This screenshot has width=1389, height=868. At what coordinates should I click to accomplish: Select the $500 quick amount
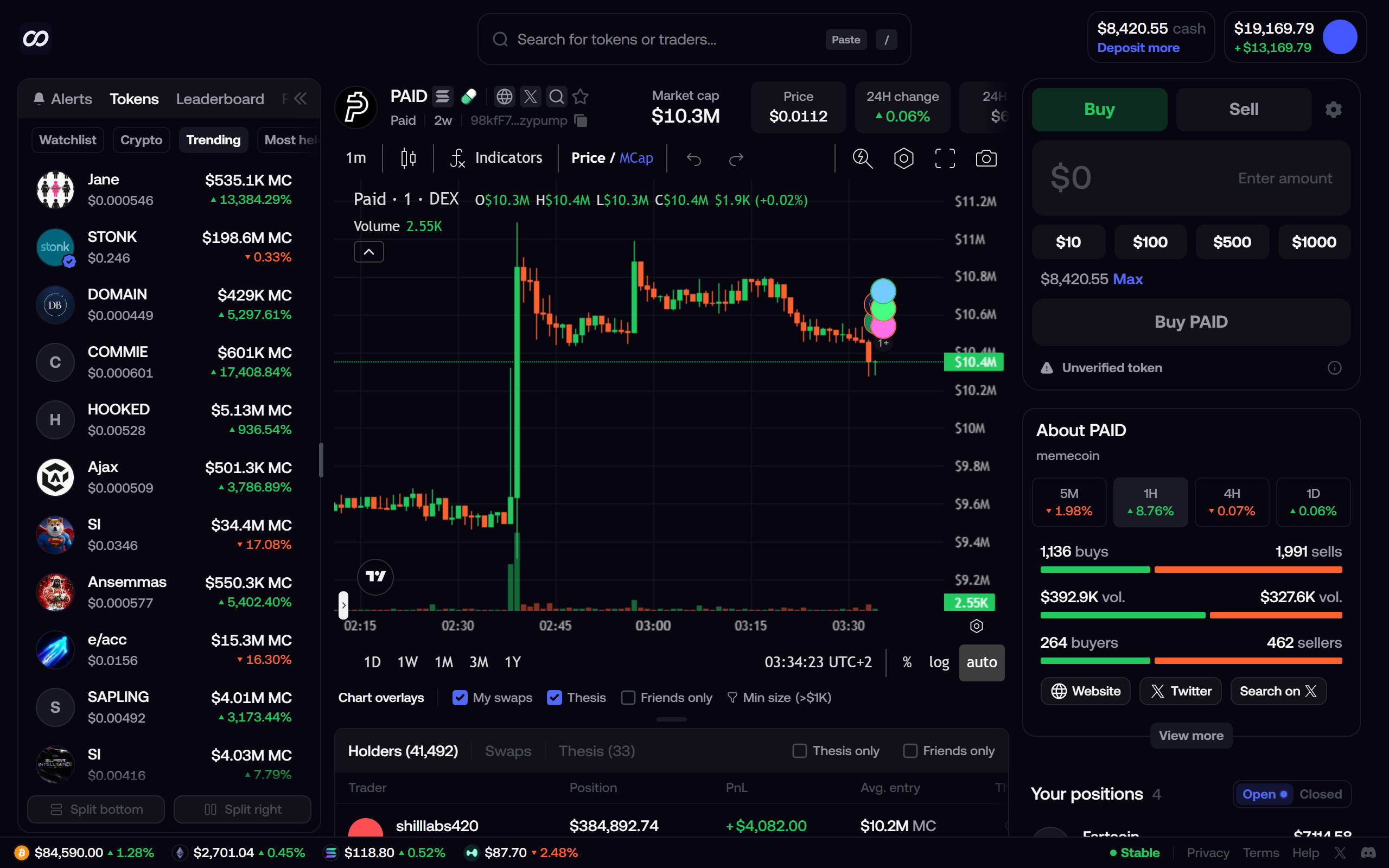point(1232,242)
